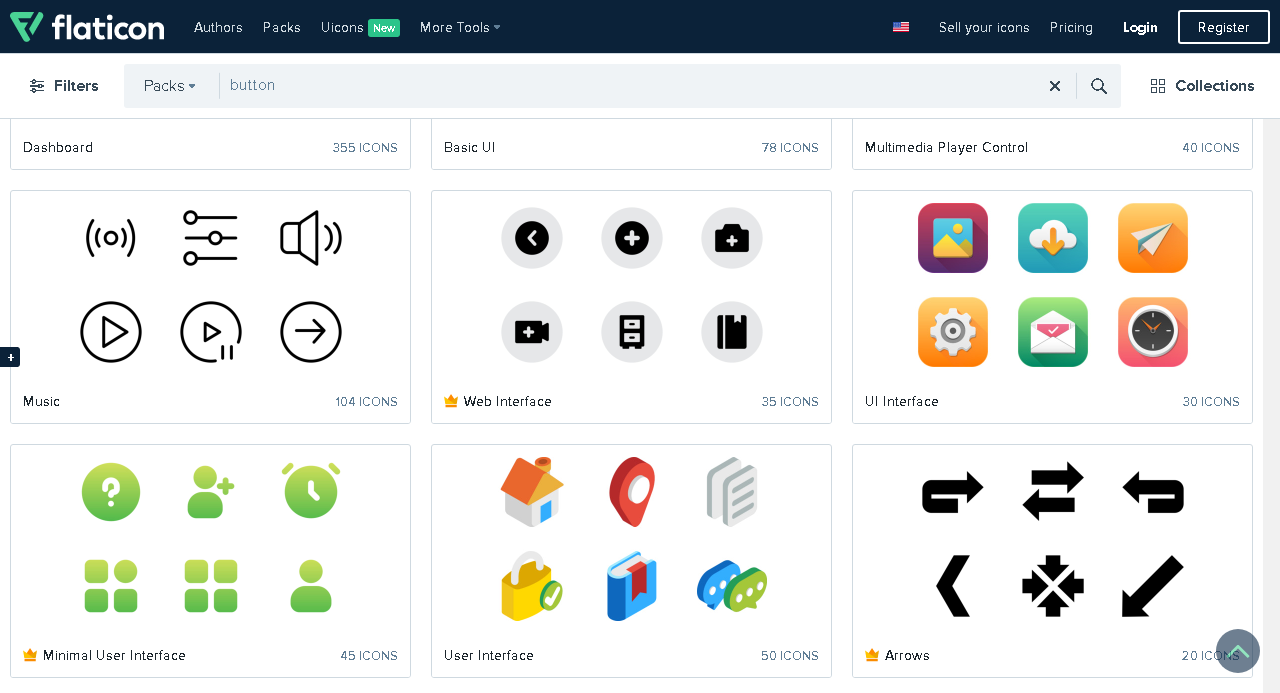Click the search magnifier icon
This screenshot has height=693, width=1280.
click(x=1098, y=85)
